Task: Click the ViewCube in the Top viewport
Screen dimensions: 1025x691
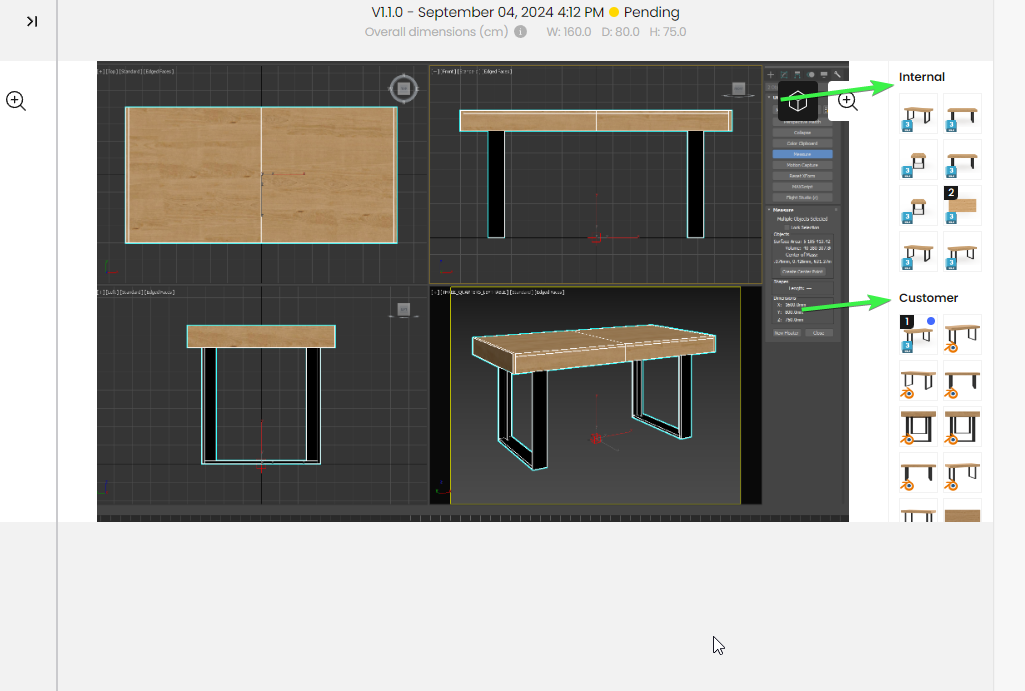Action: [x=403, y=89]
